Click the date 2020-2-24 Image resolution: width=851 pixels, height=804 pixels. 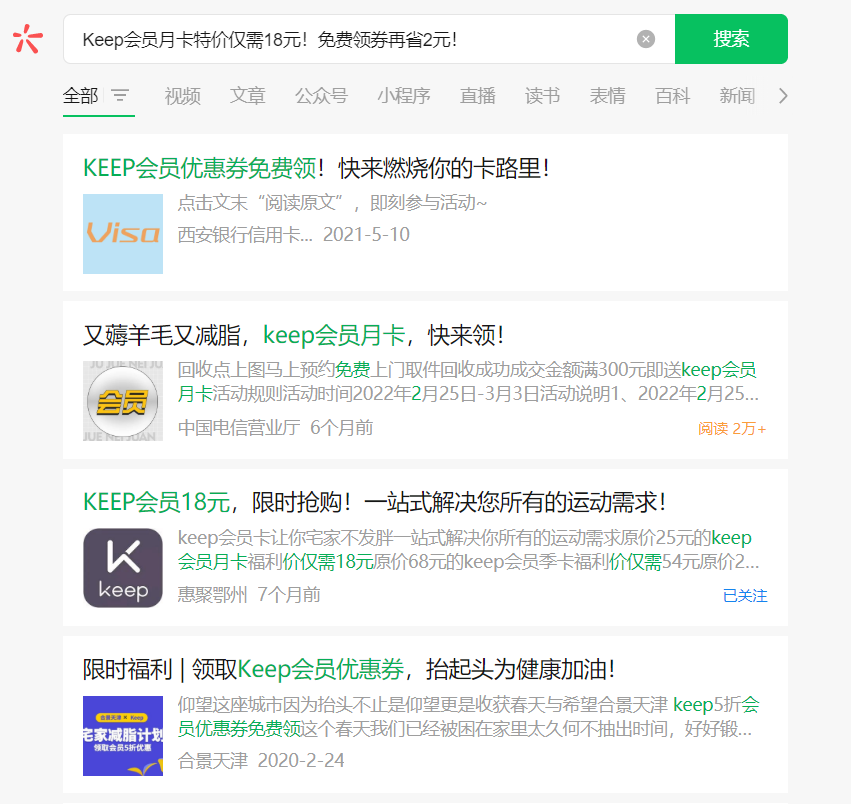(301, 761)
